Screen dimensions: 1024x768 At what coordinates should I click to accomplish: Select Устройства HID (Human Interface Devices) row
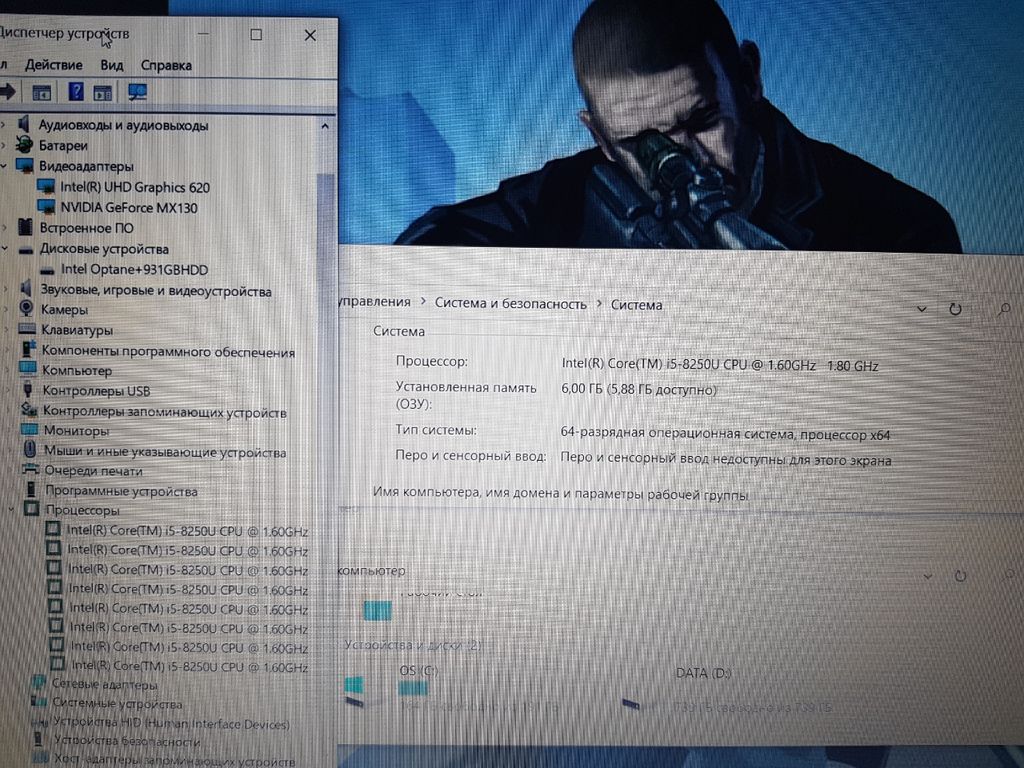point(160,723)
